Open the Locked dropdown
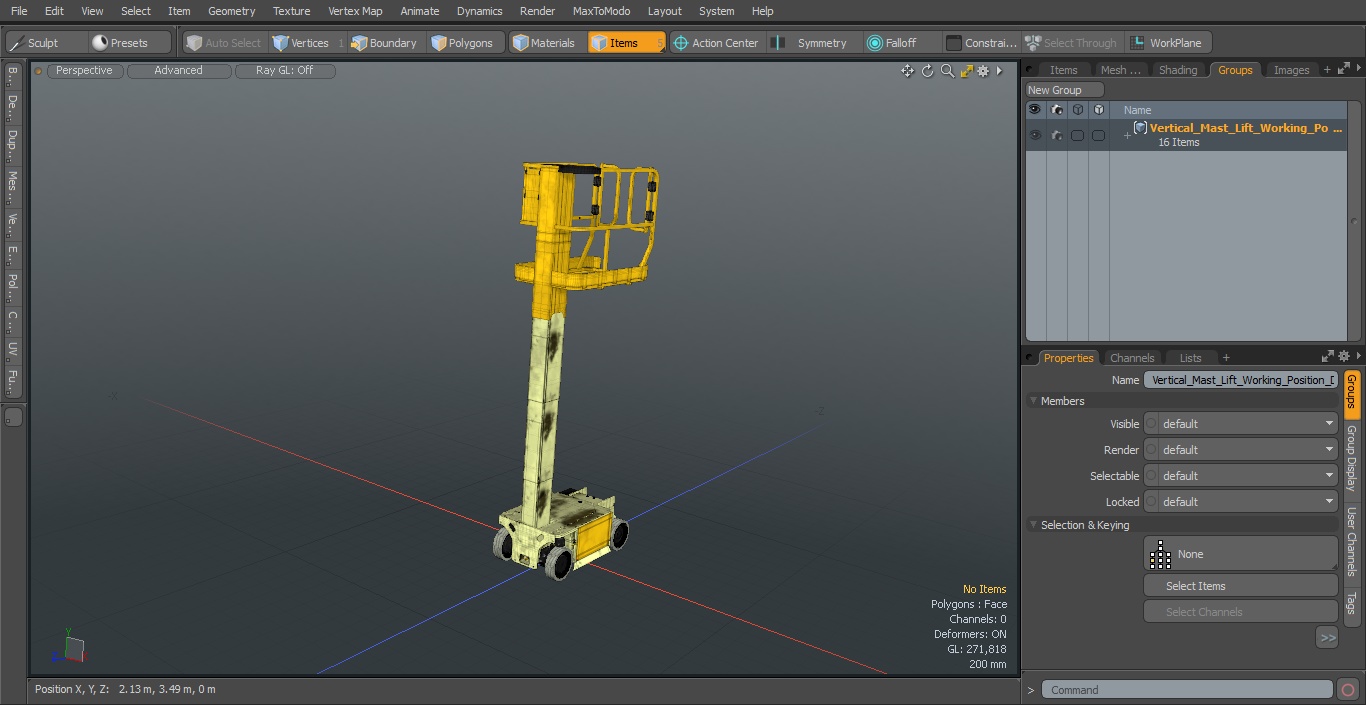This screenshot has width=1366, height=705. 1240,502
